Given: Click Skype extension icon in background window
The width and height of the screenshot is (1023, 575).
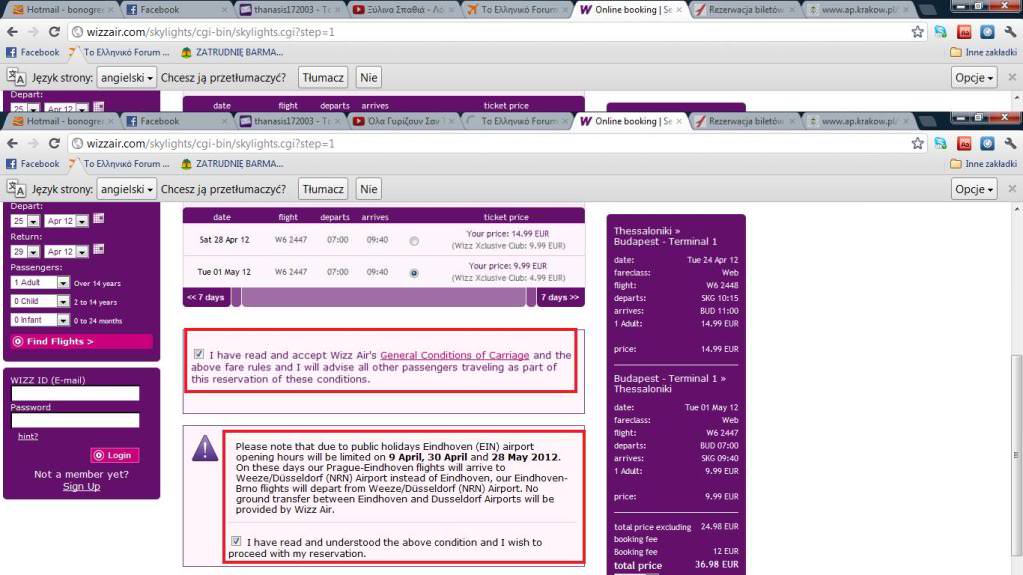Looking at the screenshot, I should [x=940, y=31].
